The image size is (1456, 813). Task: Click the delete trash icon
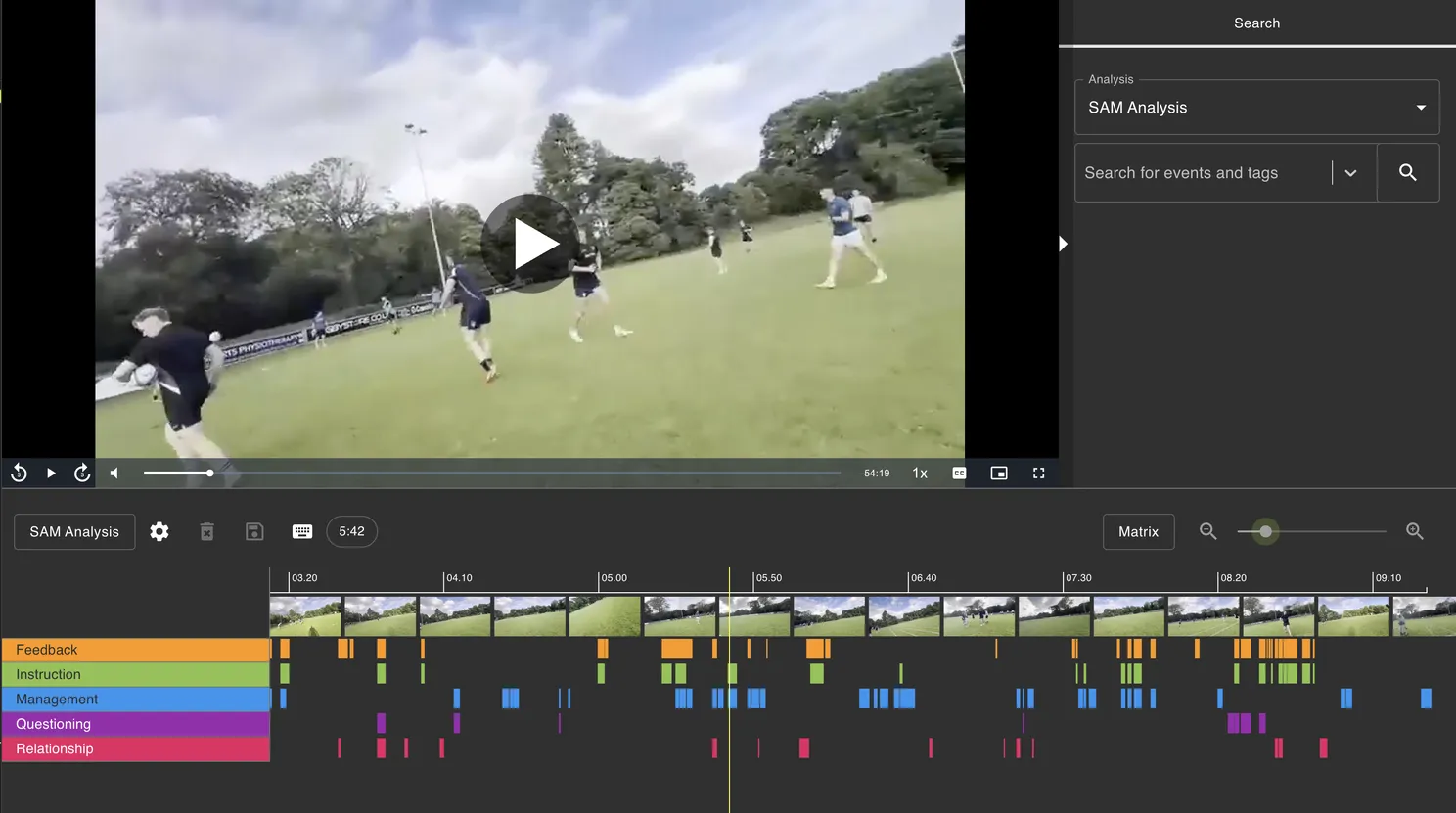click(x=207, y=532)
